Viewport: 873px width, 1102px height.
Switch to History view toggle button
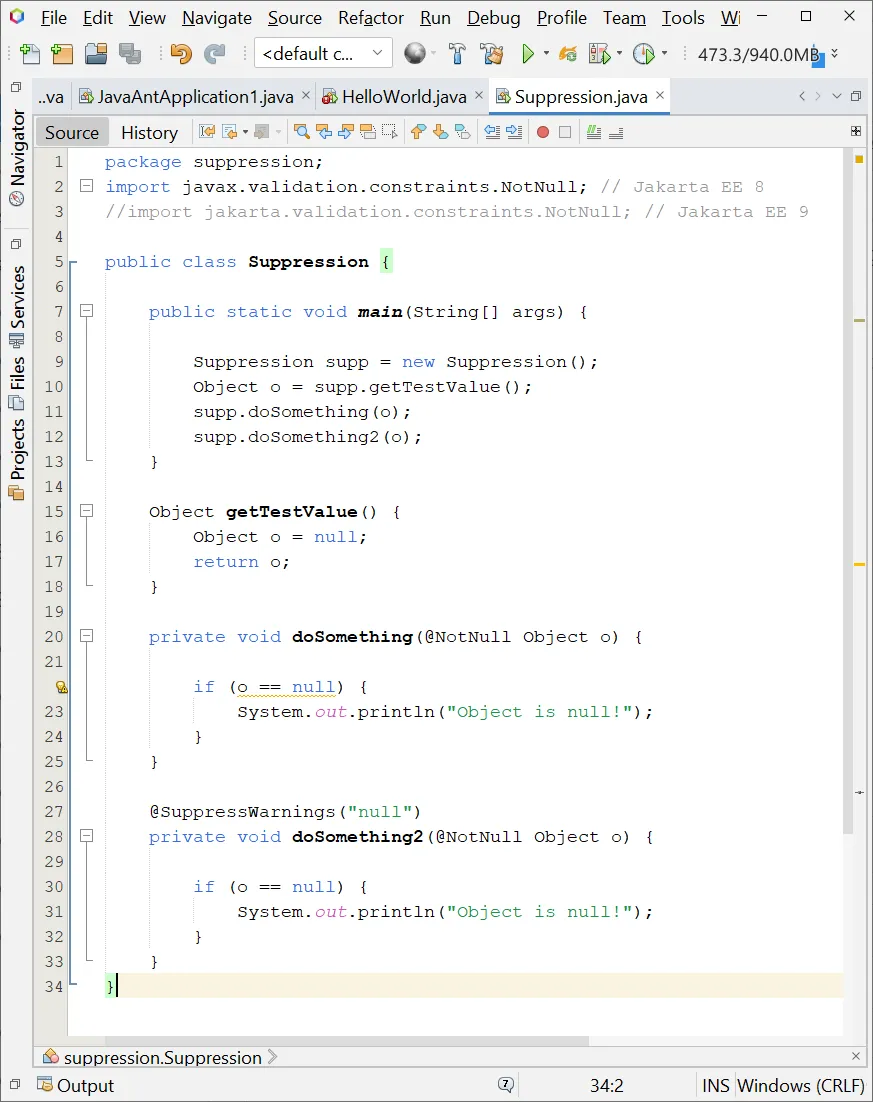click(x=149, y=132)
